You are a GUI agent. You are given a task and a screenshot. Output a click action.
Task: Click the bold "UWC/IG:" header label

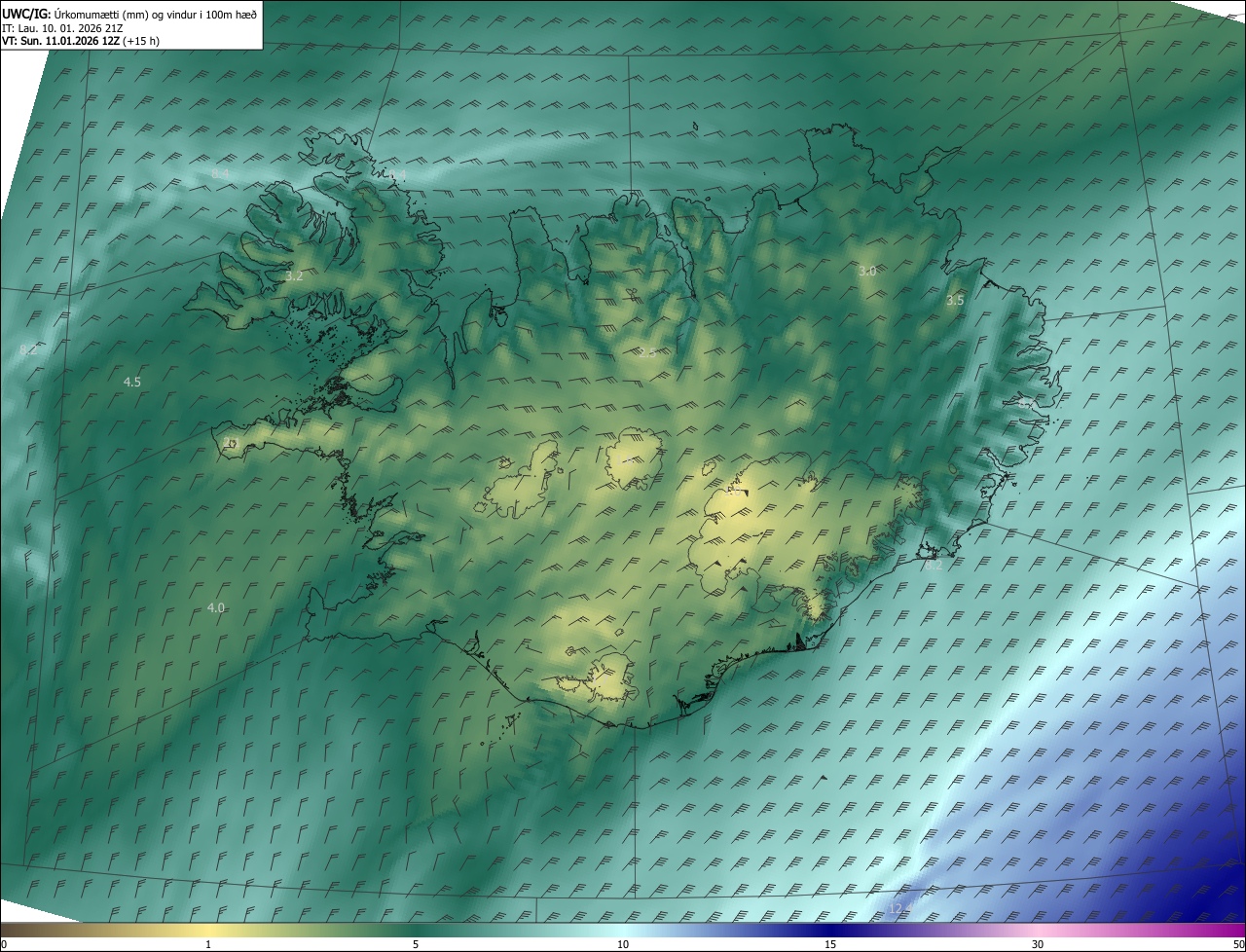point(26,14)
